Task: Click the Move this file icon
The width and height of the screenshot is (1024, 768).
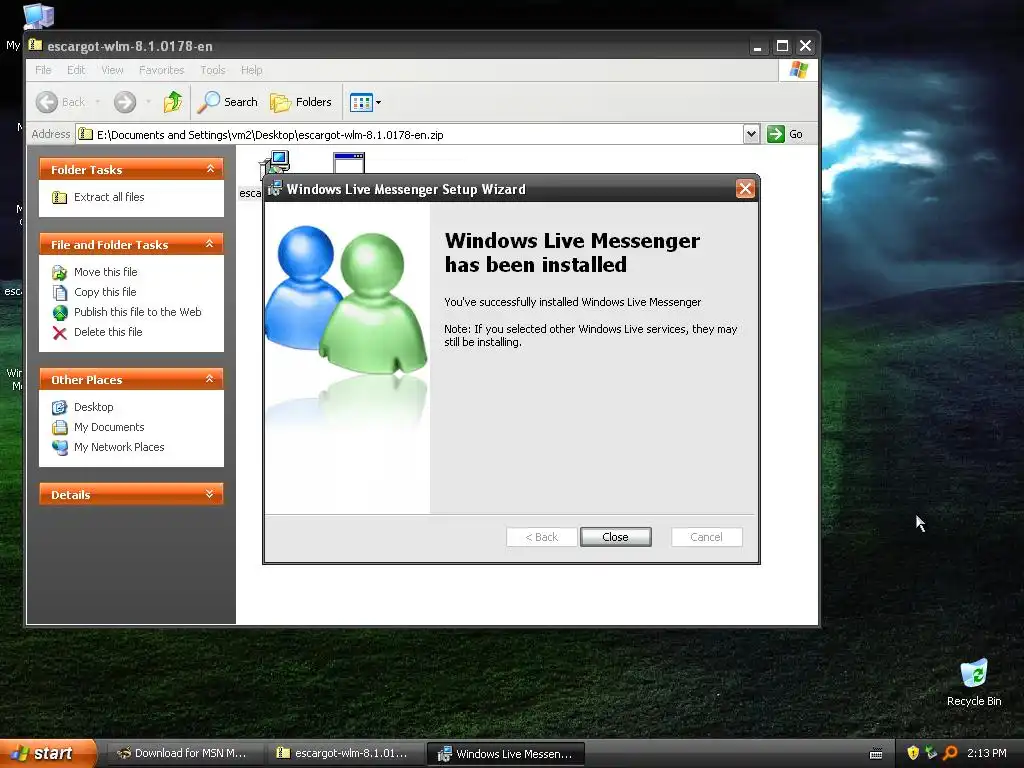Action: pyautogui.click(x=59, y=272)
